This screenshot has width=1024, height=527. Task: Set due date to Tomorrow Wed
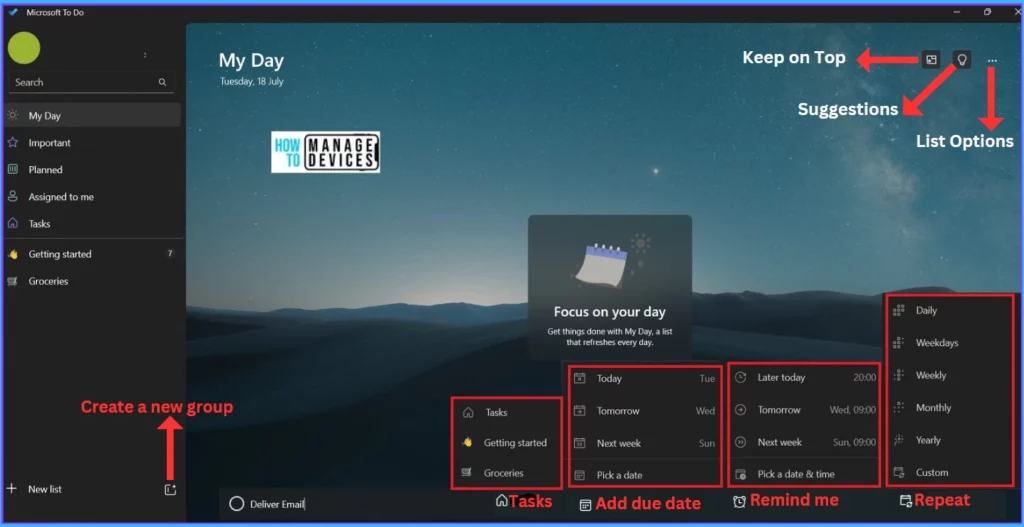coord(645,411)
